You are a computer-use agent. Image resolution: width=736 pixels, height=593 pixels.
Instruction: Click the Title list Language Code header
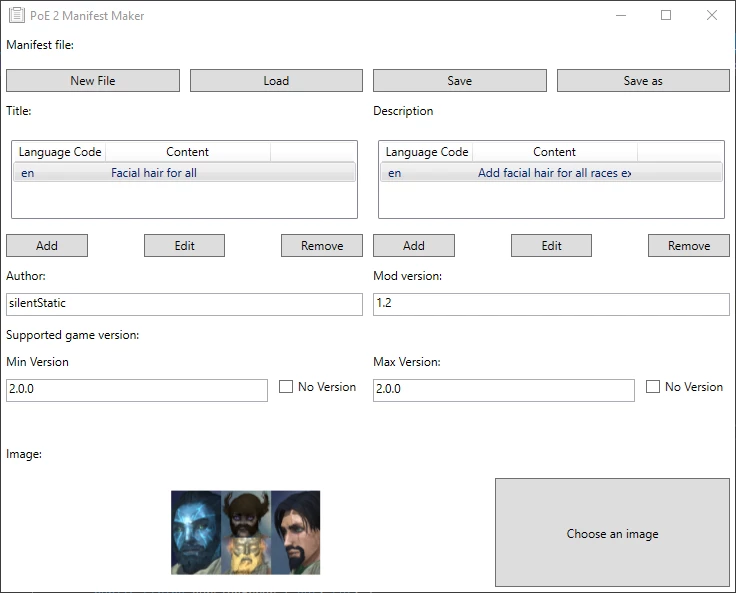point(60,152)
